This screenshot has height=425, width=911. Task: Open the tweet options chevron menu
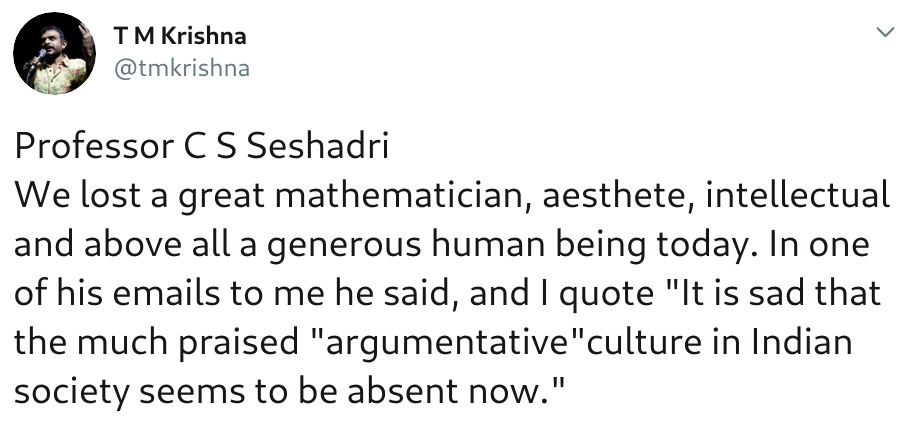point(885,33)
